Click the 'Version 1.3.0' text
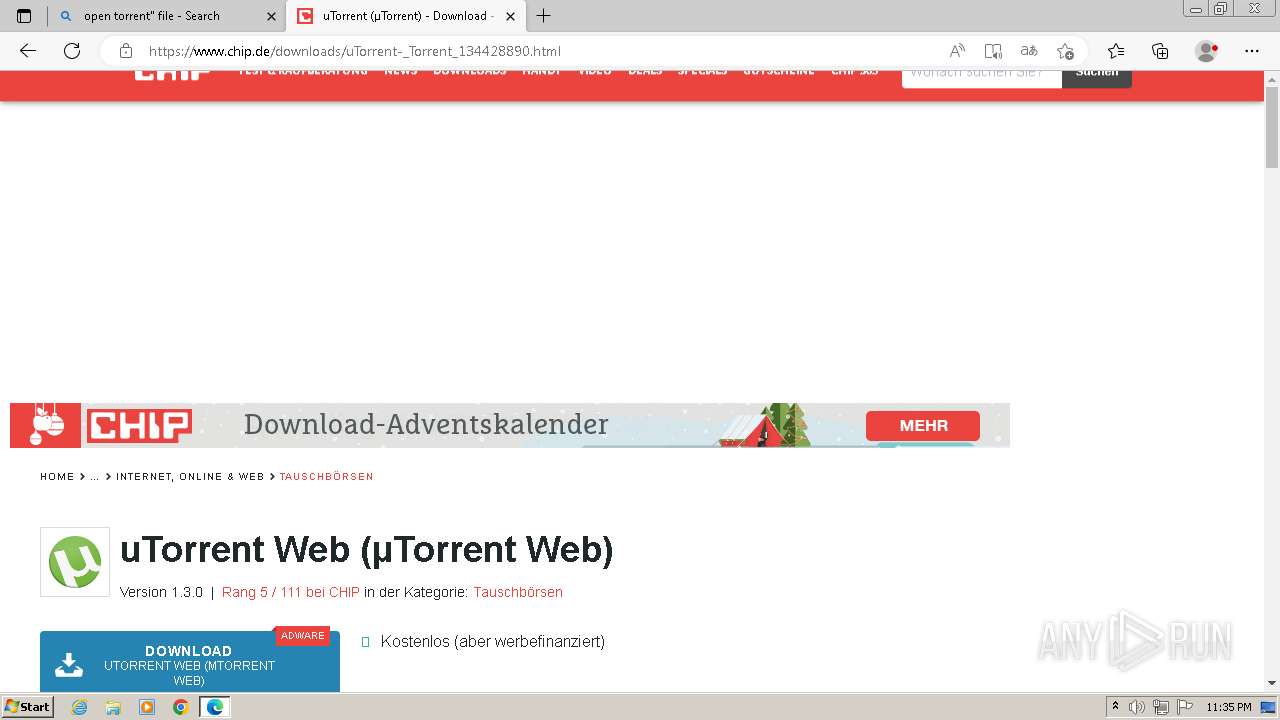Image resolution: width=1280 pixels, height=720 pixels. coord(161,592)
